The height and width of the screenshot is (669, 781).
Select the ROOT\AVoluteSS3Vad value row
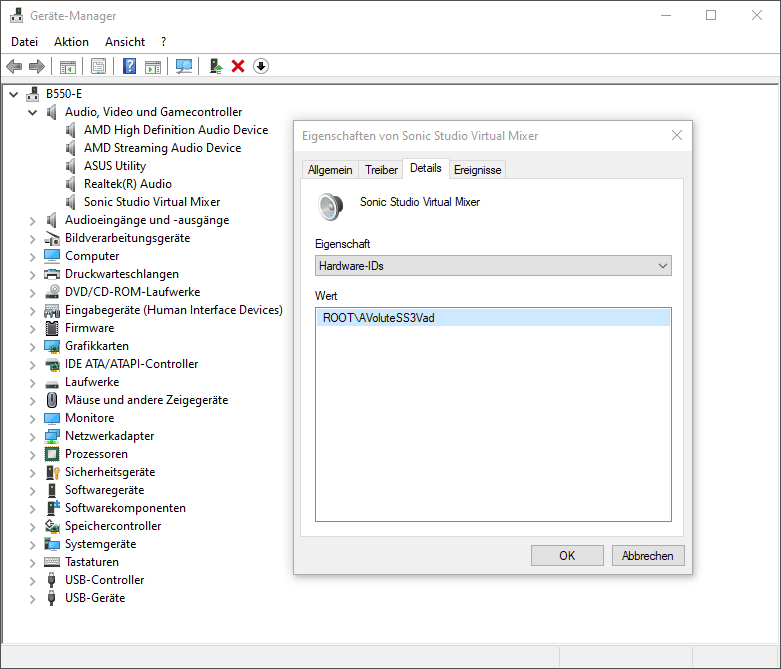(x=493, y=318)
